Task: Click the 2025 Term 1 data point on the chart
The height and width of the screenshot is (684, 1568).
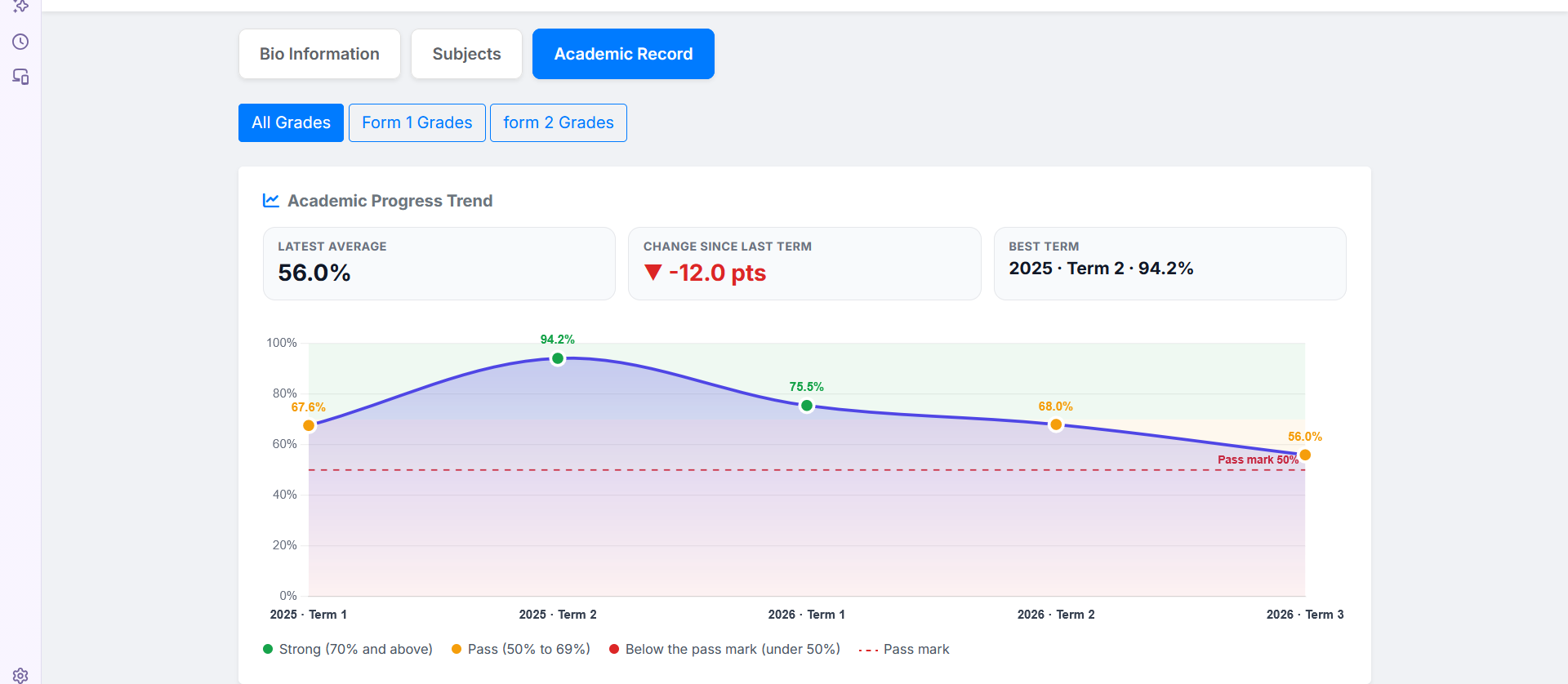Action: point(309,425)
